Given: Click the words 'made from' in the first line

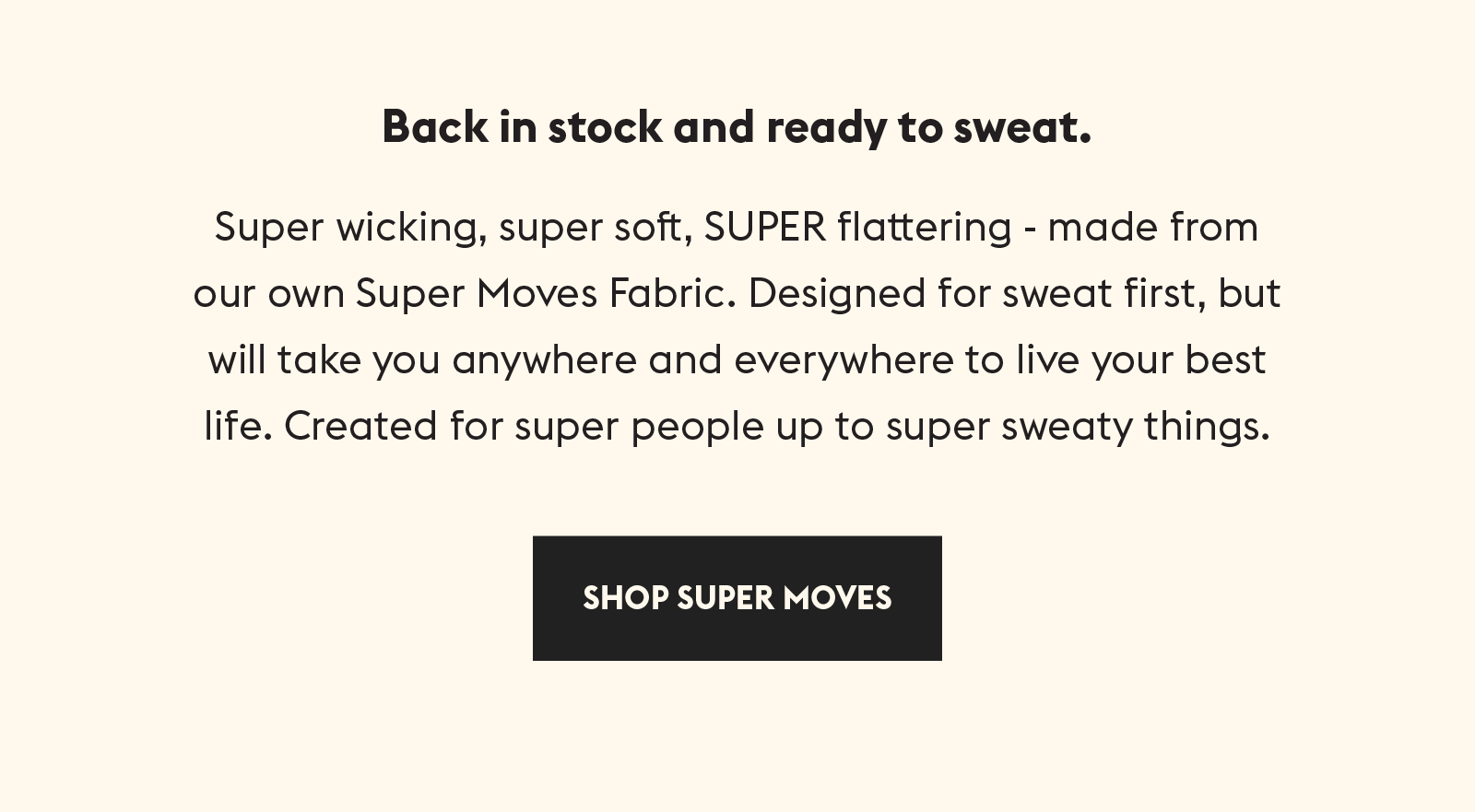Looking at the screenshot, I should (1153, 228).
